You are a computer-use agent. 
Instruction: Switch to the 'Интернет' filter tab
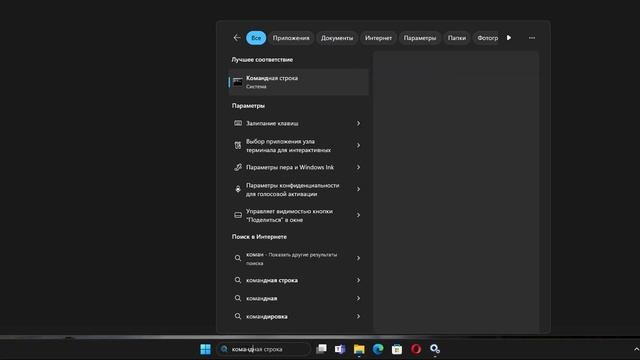coord(378,38)
